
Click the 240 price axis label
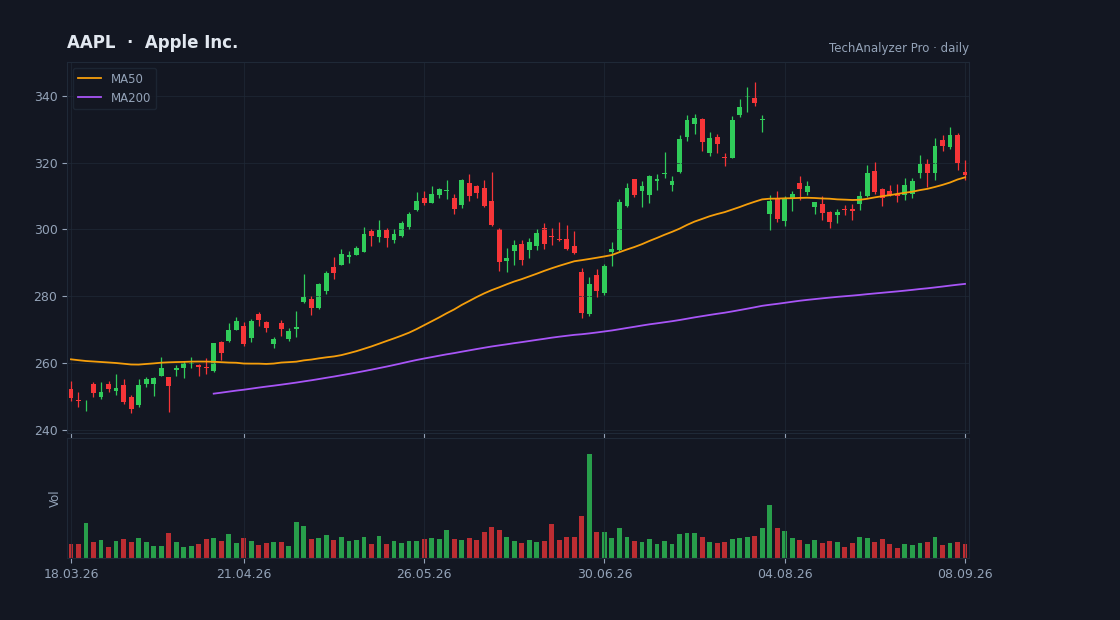46,430
